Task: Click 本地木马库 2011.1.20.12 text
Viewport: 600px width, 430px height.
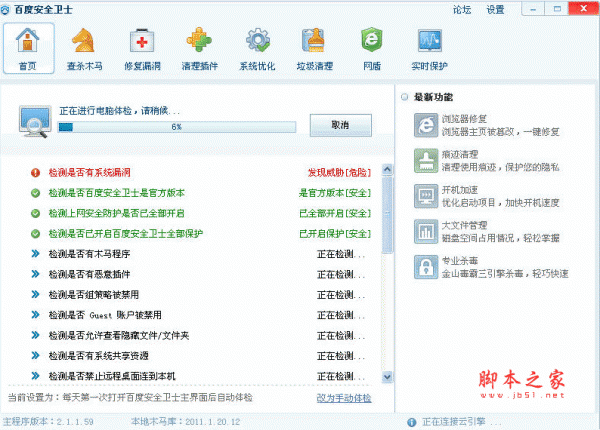Action: coord(186,422)
